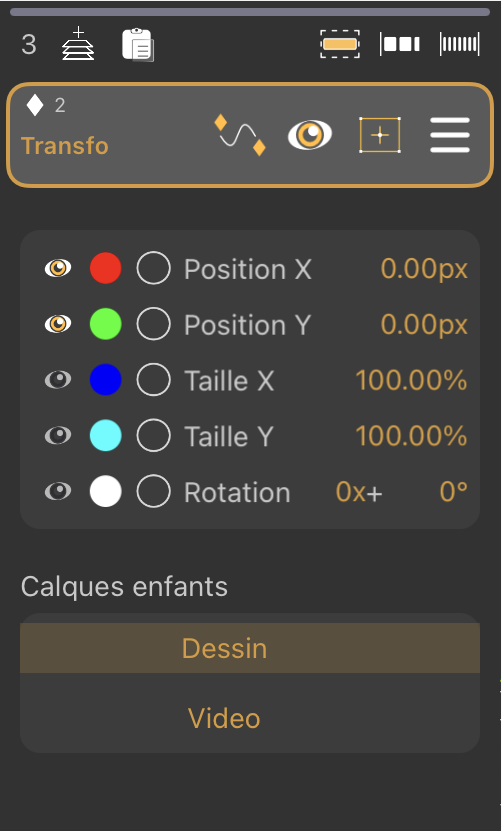502x831 pixels.
Task: Switch to the dense frames timeline view icon
Action: tap(460, 44)
